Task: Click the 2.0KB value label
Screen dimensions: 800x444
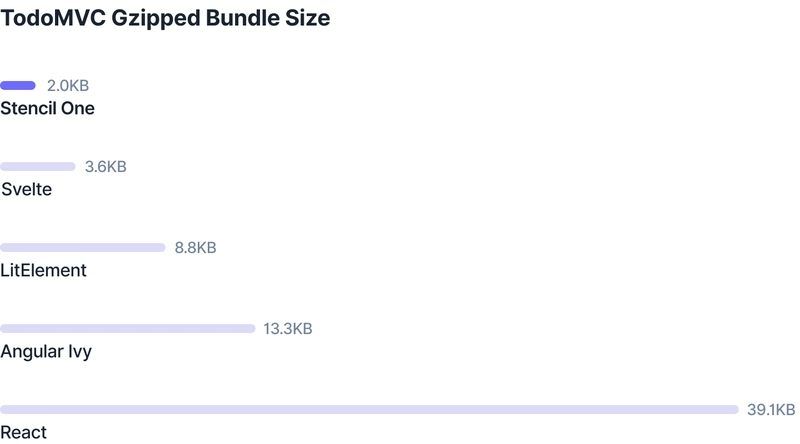Action: coord(68,85)
